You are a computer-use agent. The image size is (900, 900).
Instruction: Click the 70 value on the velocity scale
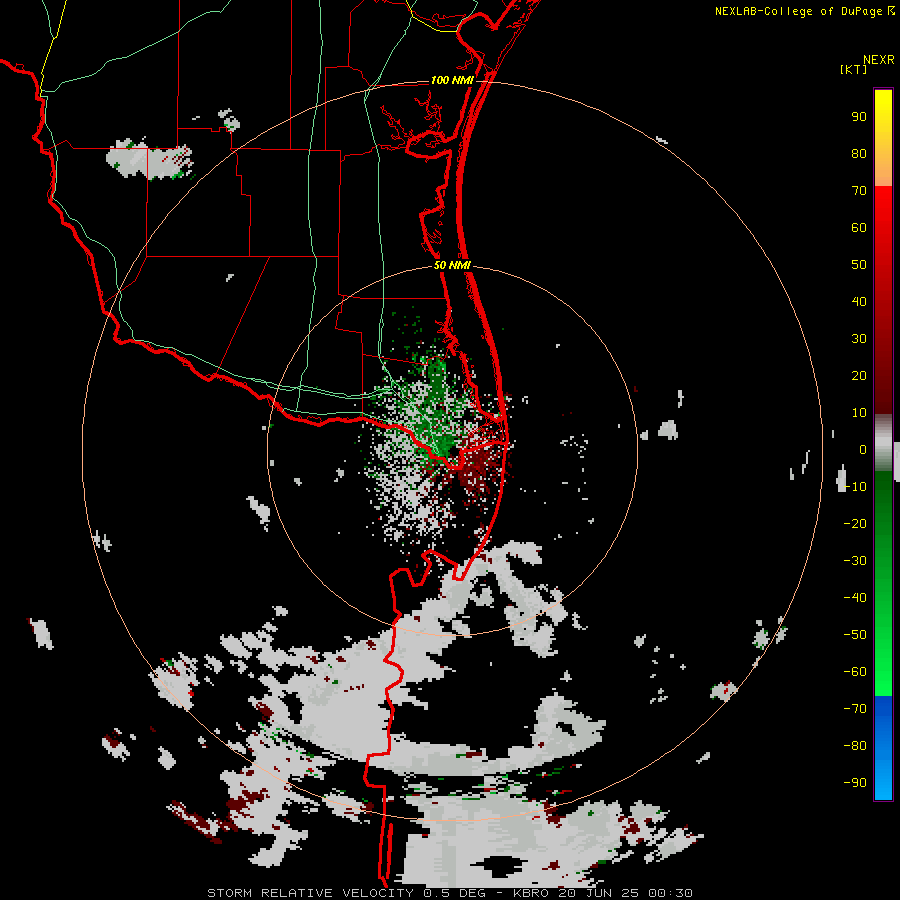click(859, 191)
